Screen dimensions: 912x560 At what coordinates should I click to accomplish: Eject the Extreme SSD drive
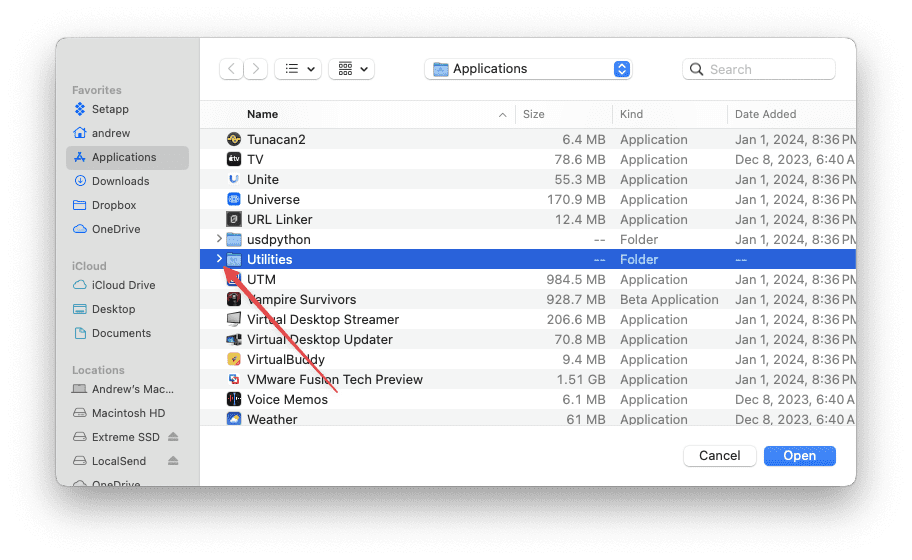coord(173,437)
